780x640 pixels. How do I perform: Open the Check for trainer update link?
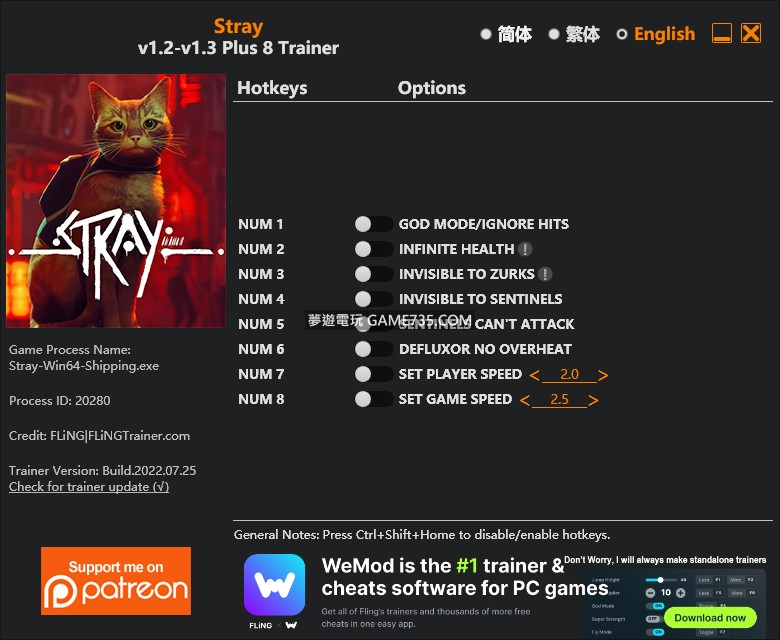(x=89, y=487)
